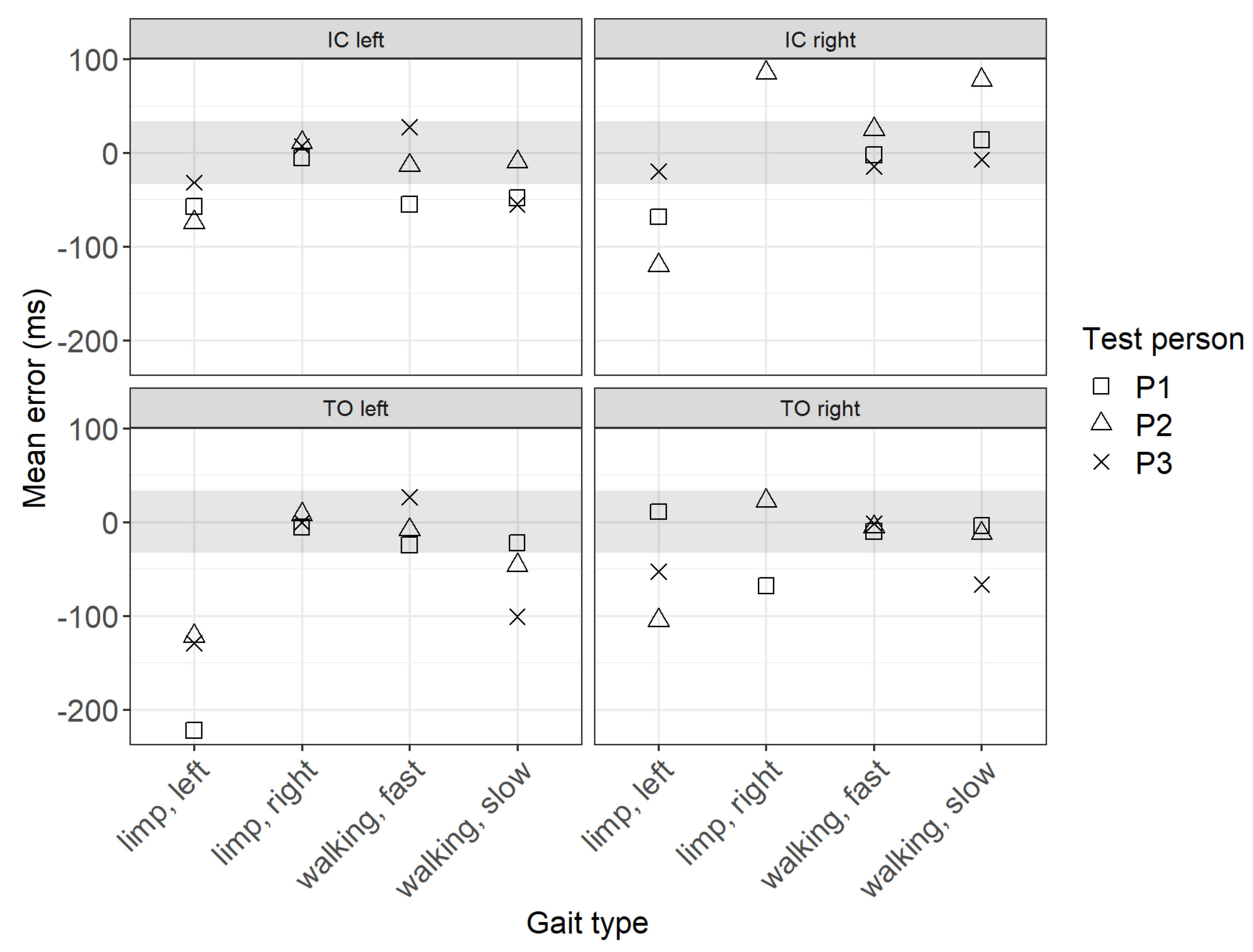Click the P3 cross legend marker
This screenshot has width=1253, height=952.
point(1101,462)
